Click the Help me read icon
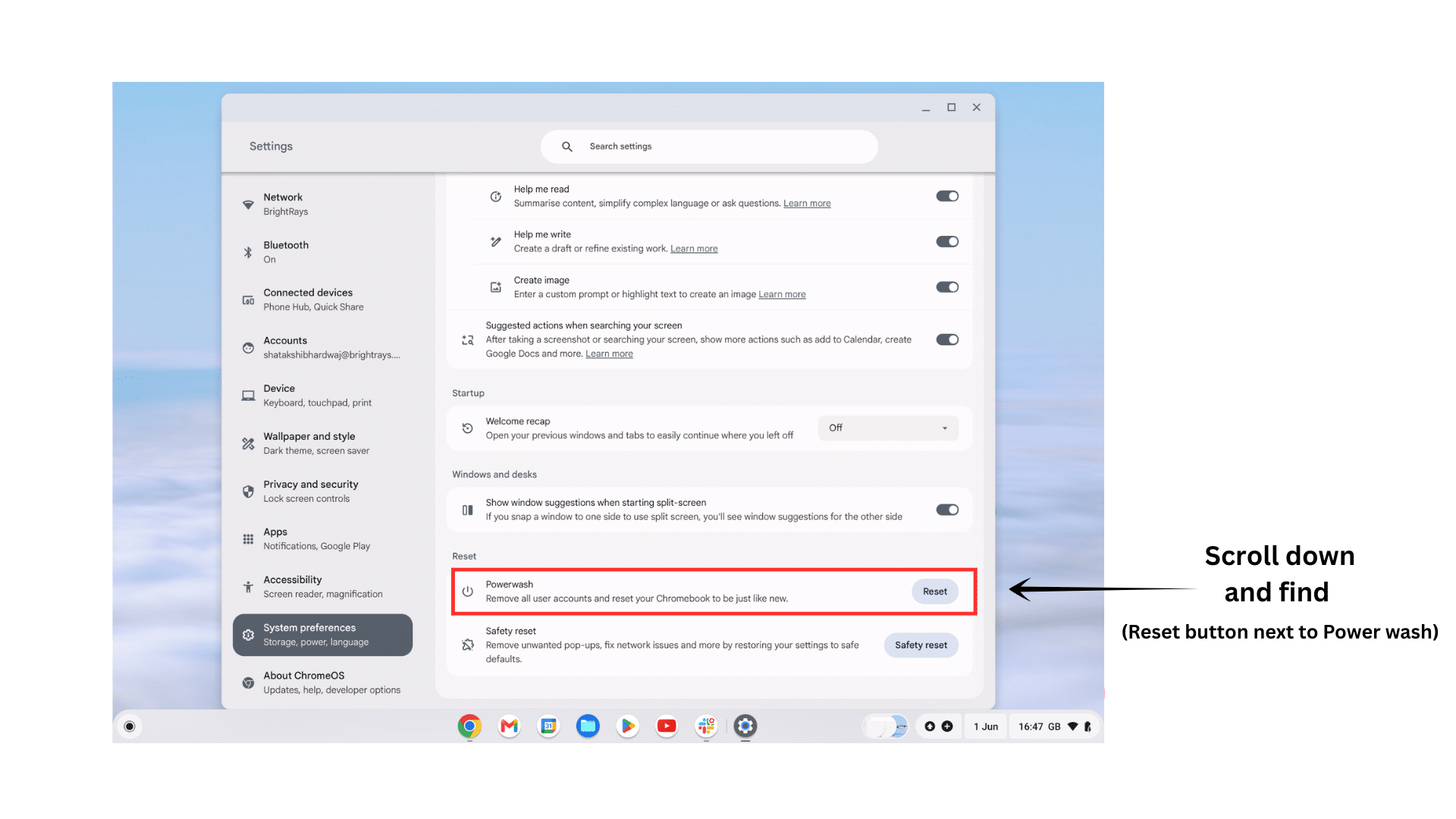 point(496,196)
